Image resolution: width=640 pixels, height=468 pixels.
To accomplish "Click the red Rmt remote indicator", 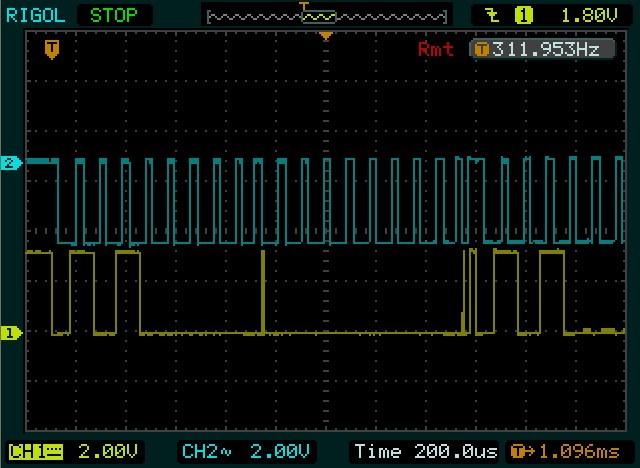I will coord(435,49).
